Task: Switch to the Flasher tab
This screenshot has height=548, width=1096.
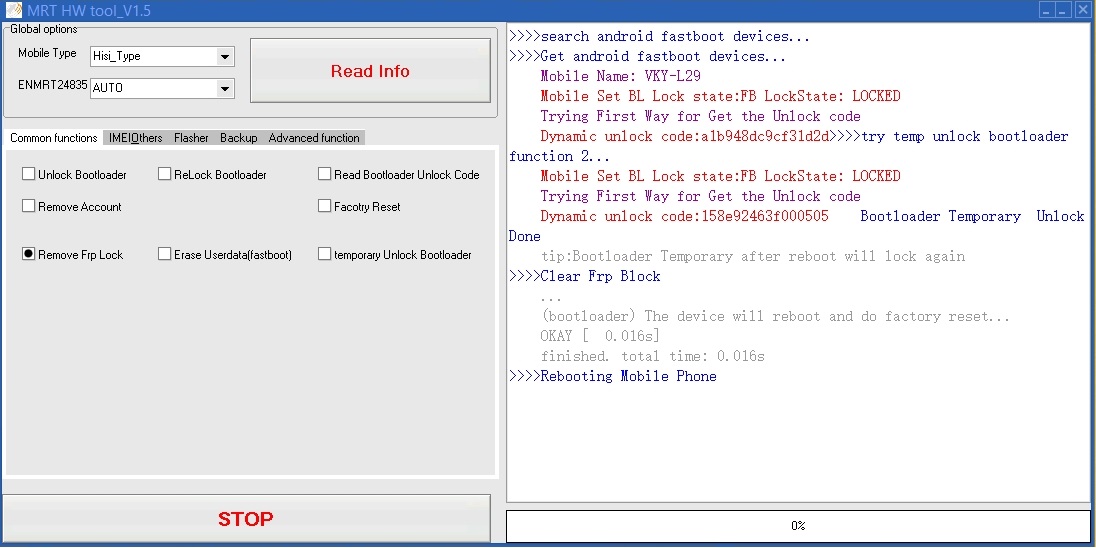Action: pos(191,138)
